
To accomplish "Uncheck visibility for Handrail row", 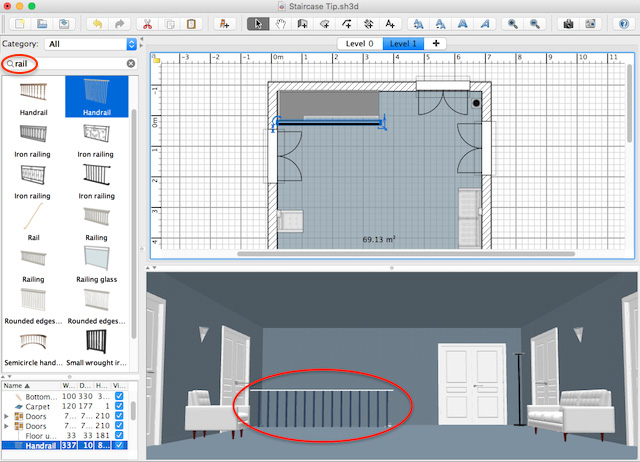I will [121, 445].
